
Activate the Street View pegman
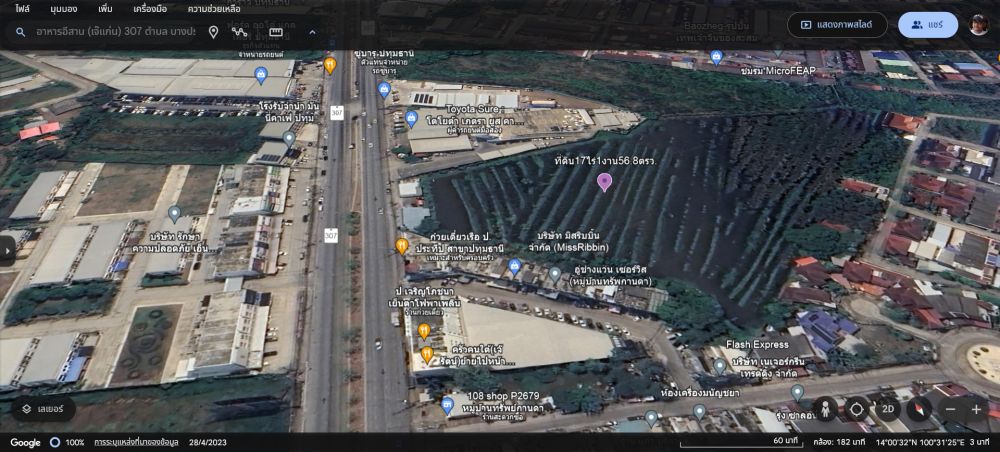pos(825,409)
